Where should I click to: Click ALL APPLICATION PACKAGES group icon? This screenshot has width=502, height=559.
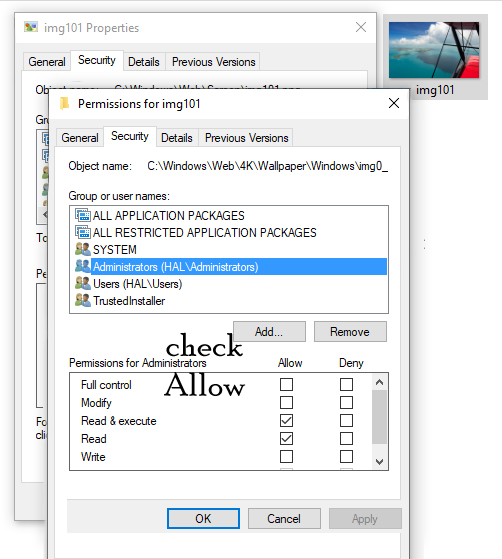(83, 215)
